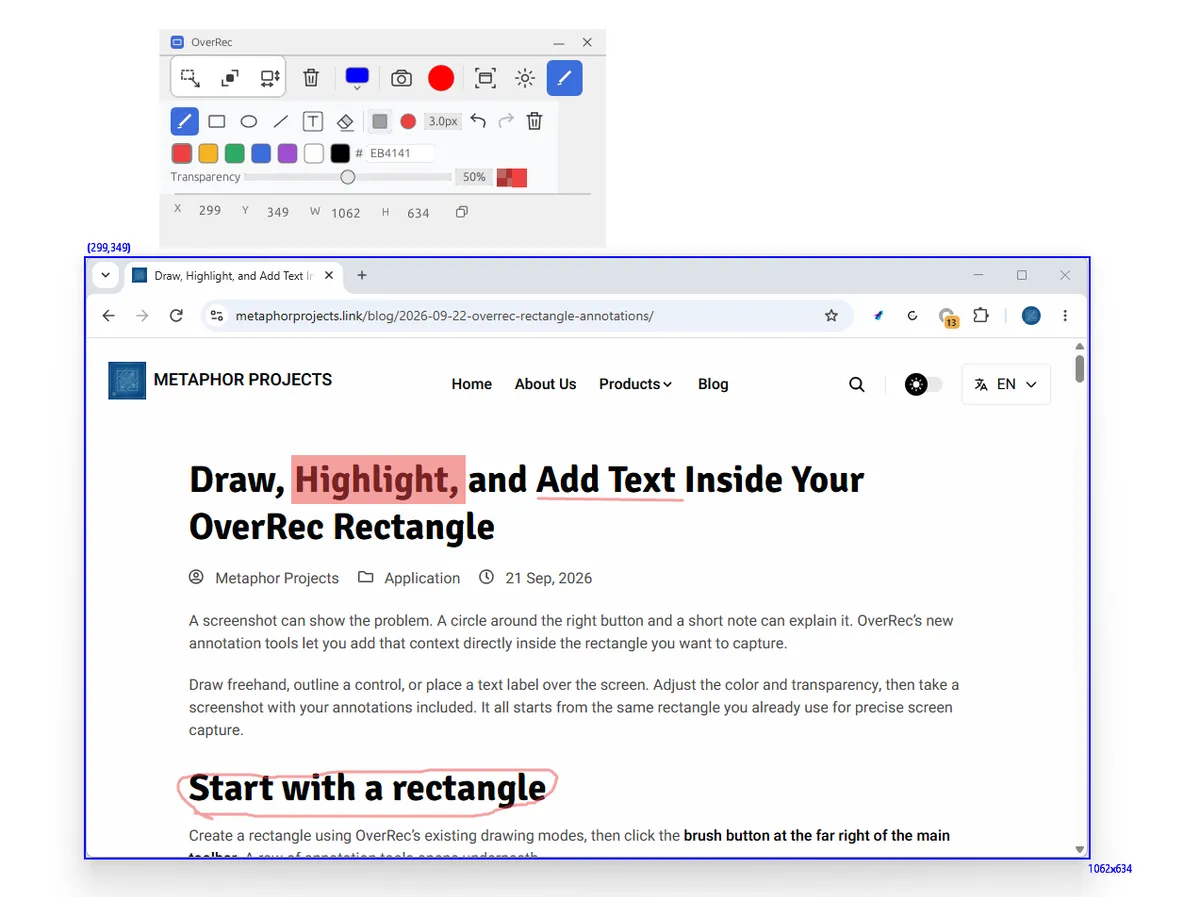Open the Chrome Extensions puzzle icon
This screenshot has width=1200, height=897.
pyautogui.click(x=981, y=316)
